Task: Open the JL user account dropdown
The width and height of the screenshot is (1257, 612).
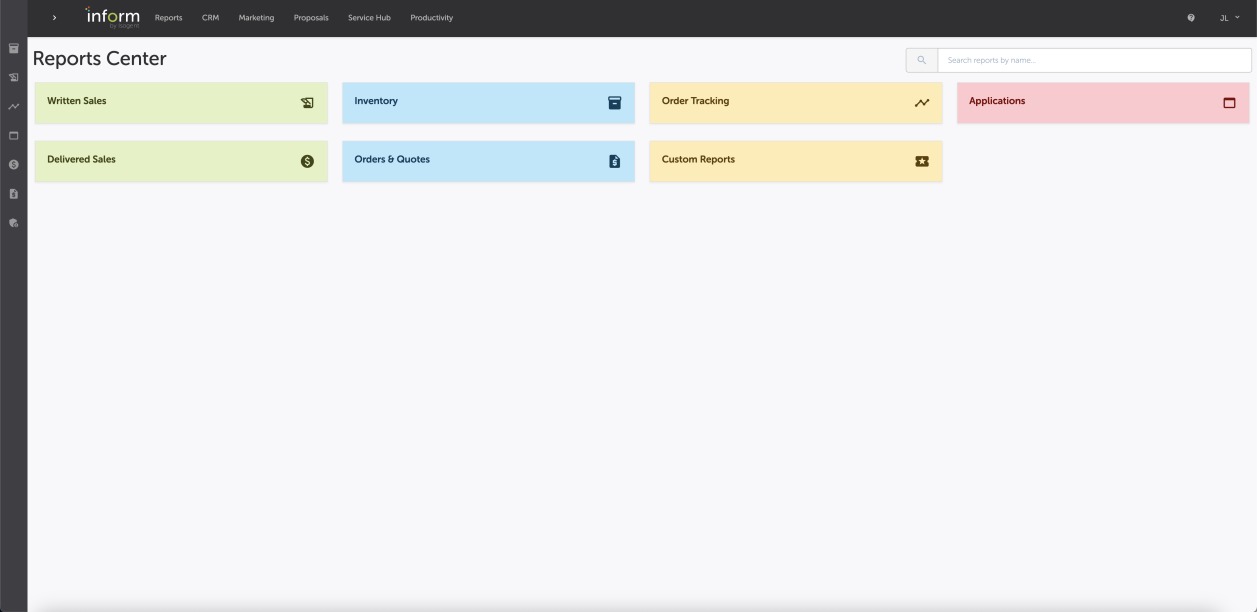Action: point(1229,18)
